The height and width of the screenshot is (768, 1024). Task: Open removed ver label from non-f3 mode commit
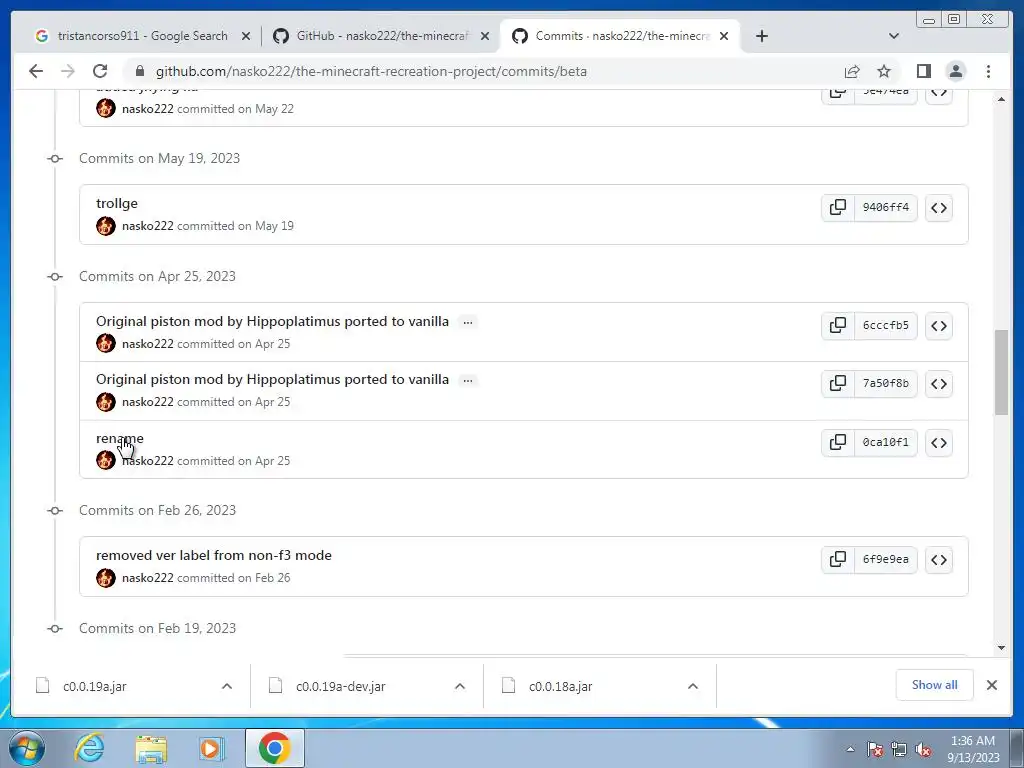click(214, 555)
